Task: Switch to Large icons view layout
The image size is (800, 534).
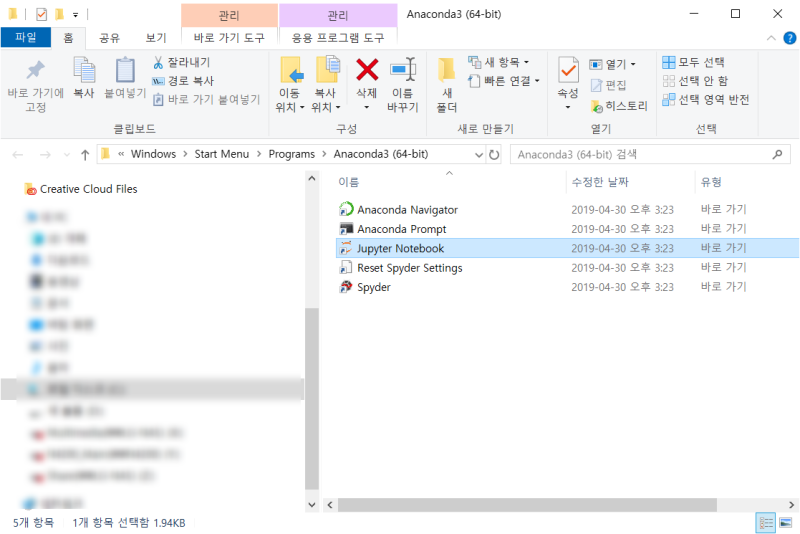Action: coord(786,523)
